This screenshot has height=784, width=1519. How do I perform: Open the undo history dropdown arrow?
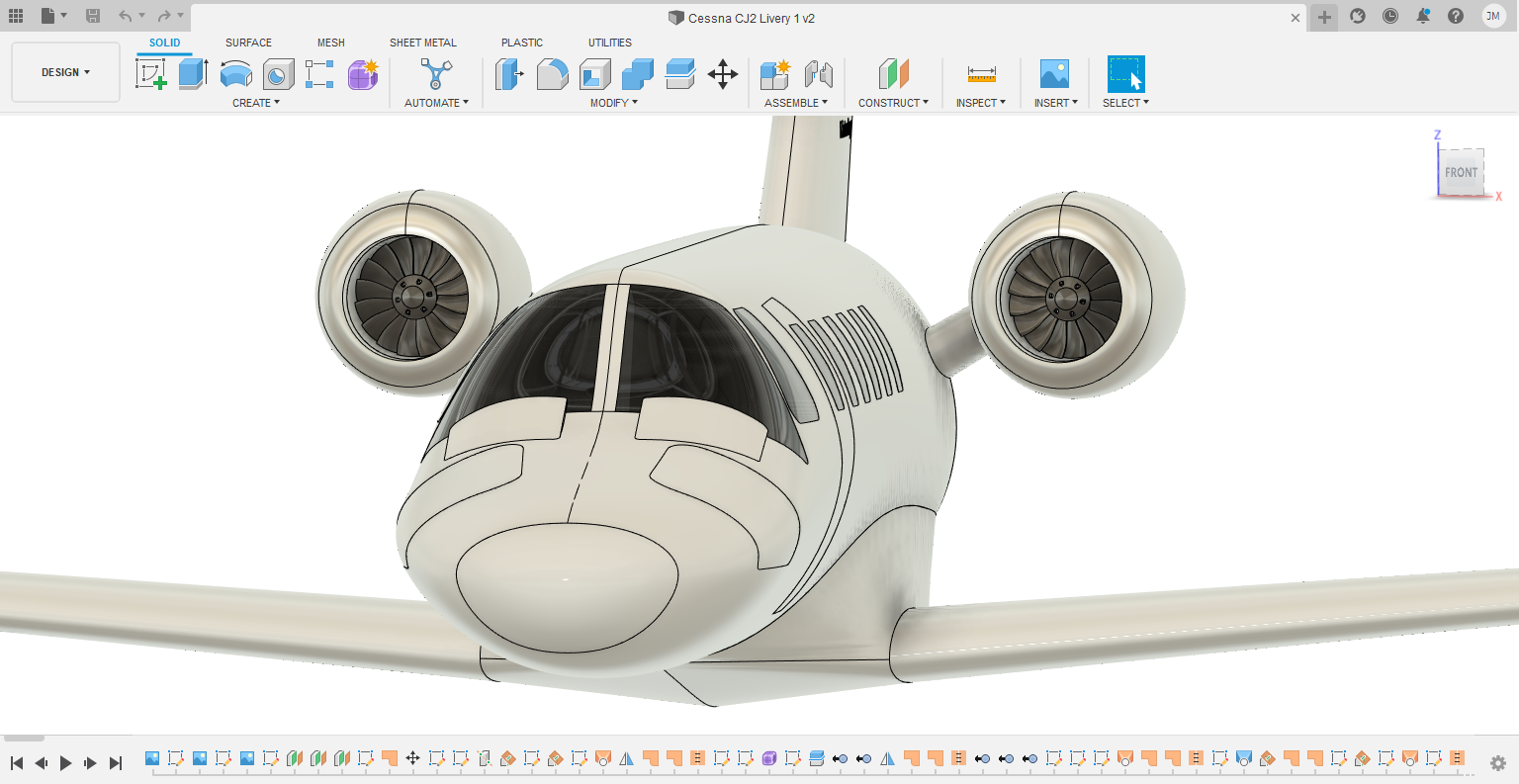click(x=141, y=16)
